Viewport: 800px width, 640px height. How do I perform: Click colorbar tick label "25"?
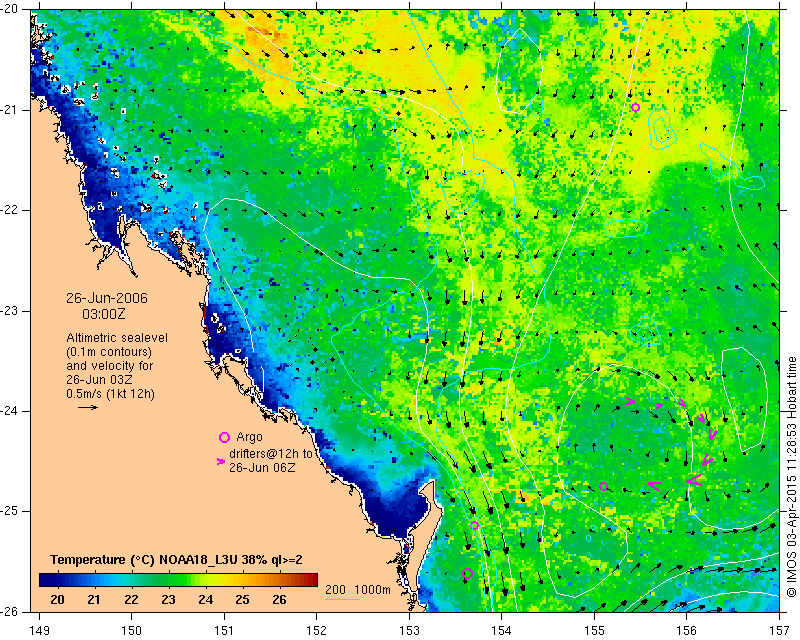click(x=242, y=599)
